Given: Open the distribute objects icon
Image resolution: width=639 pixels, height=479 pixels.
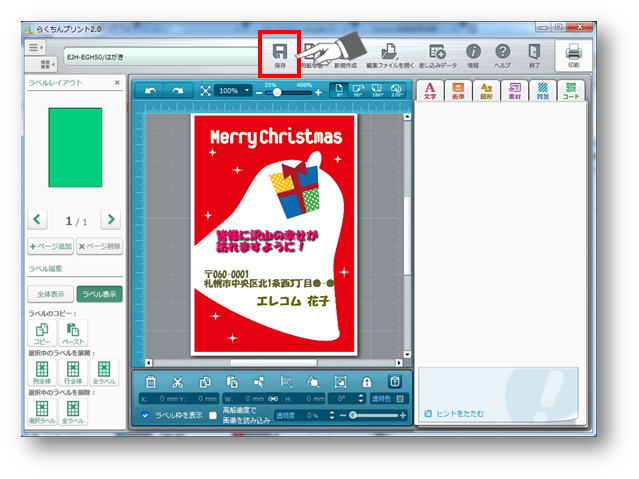Looking at the screenshot, I should [286, 382].
